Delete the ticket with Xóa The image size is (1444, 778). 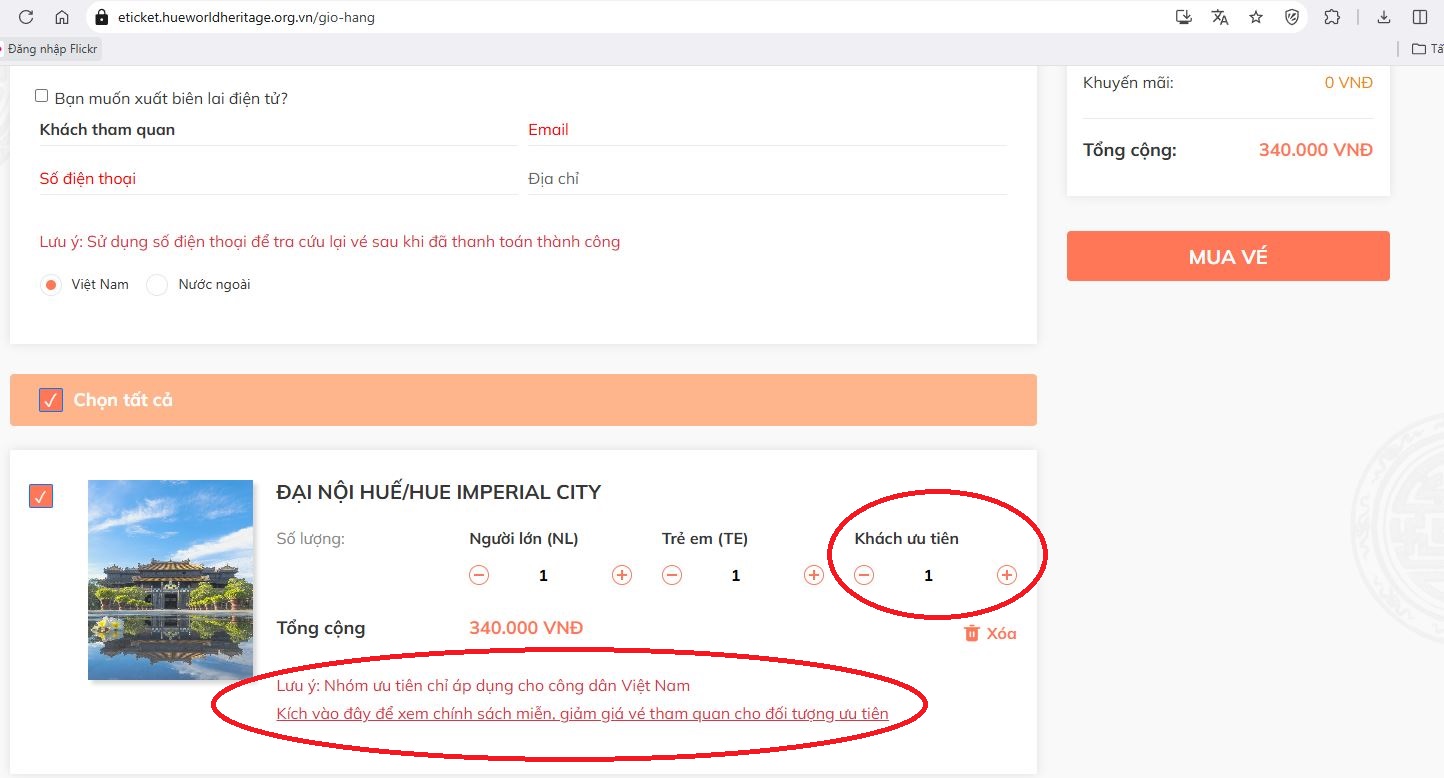point(990,633)
